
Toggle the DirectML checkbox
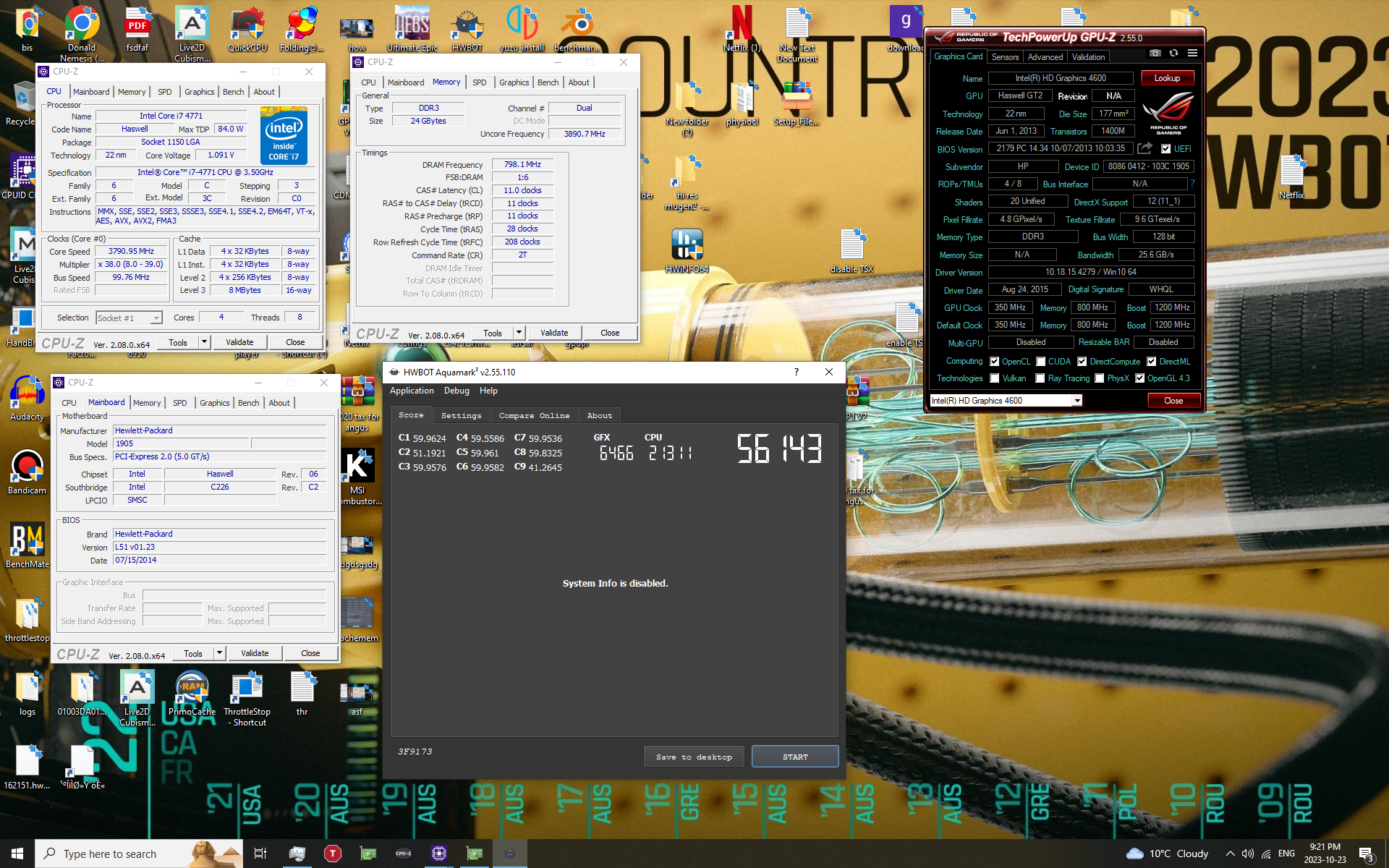[1152, 362]
